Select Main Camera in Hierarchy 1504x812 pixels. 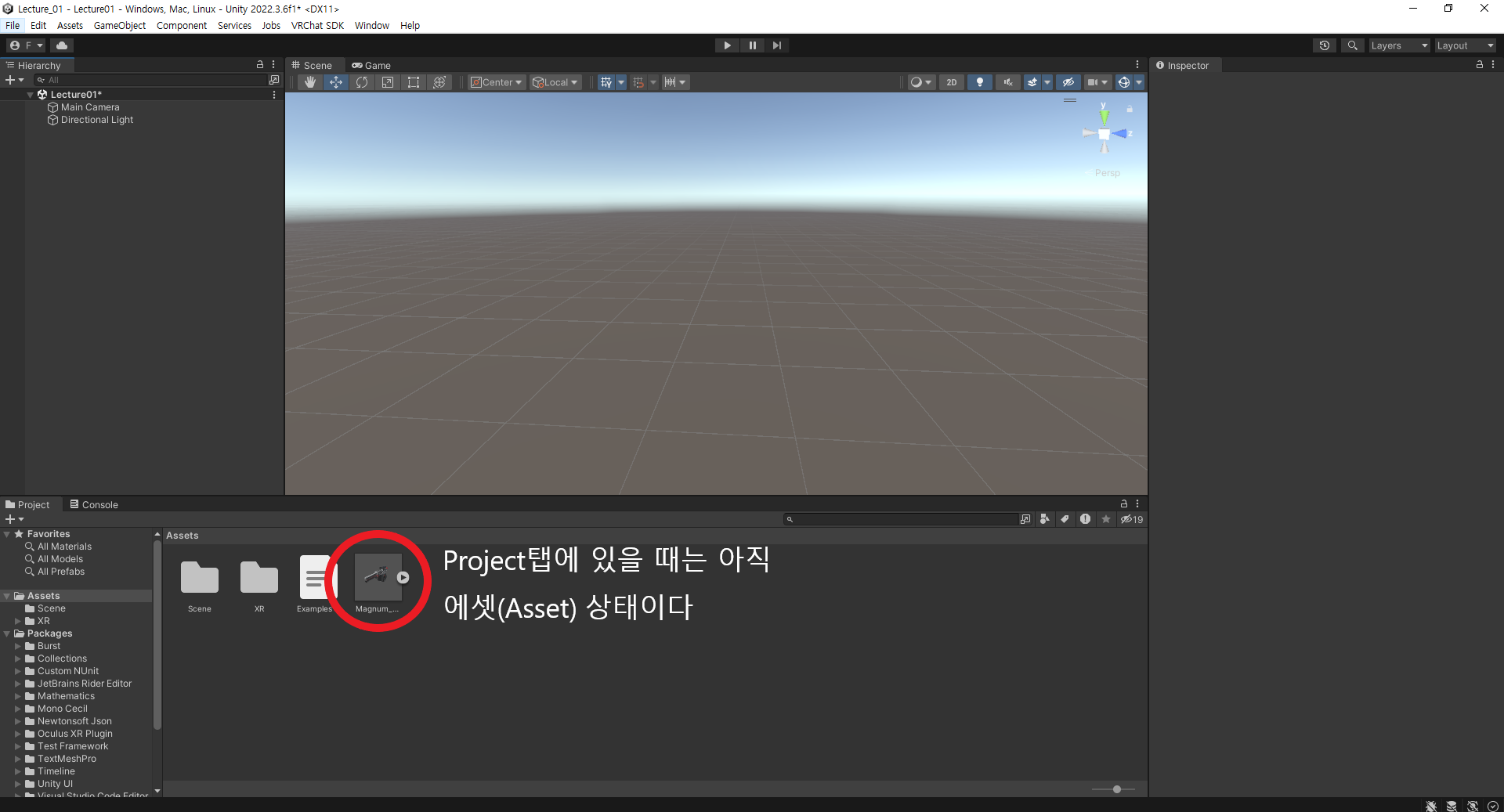[x=90, y=107]
